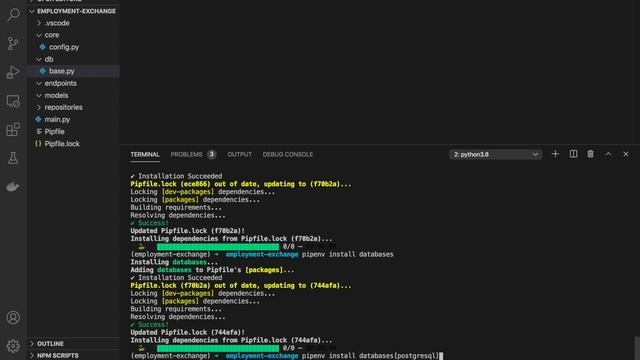
Task: Click 'pipenv install databases[postgresql]' command line
Action: [370, 356]
